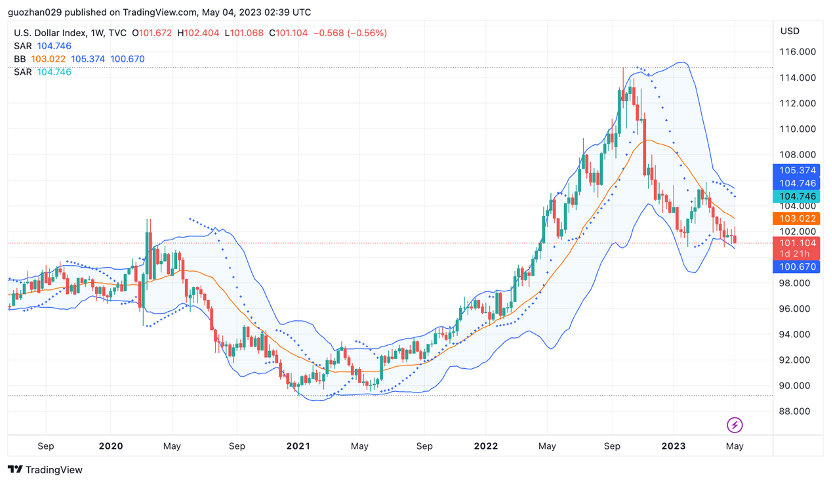Click the 90.000 price axis label
This screenshot has height=484, width=832.
(x=794, y=386)
